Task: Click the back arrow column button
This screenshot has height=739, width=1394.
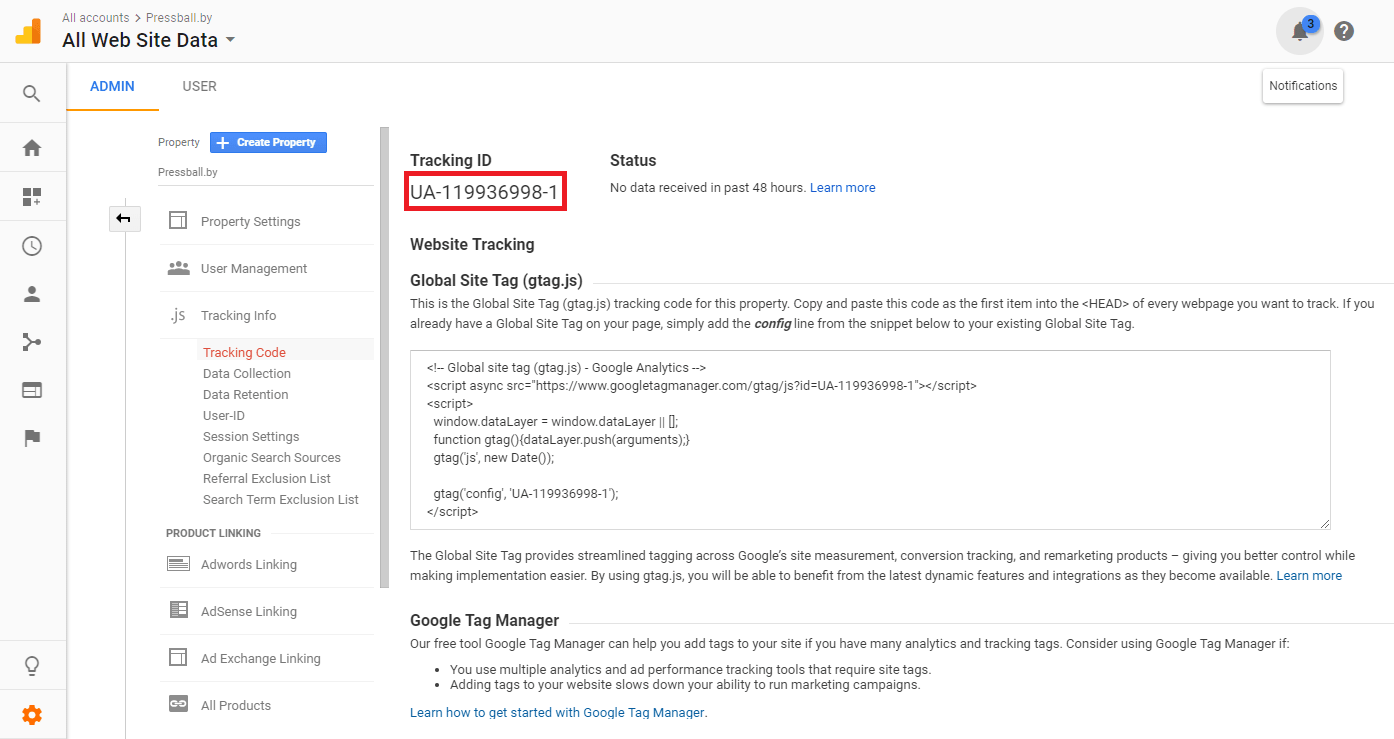Action: click(x=124, y=218)
